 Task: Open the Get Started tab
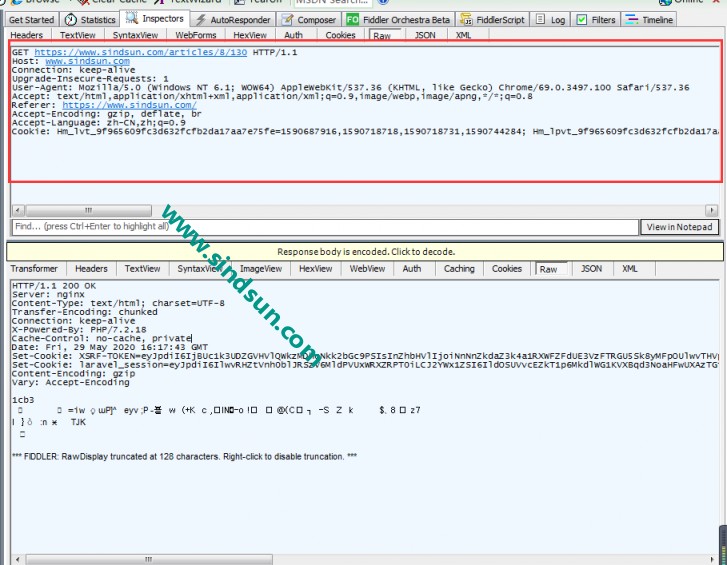(x=32, y=20)
